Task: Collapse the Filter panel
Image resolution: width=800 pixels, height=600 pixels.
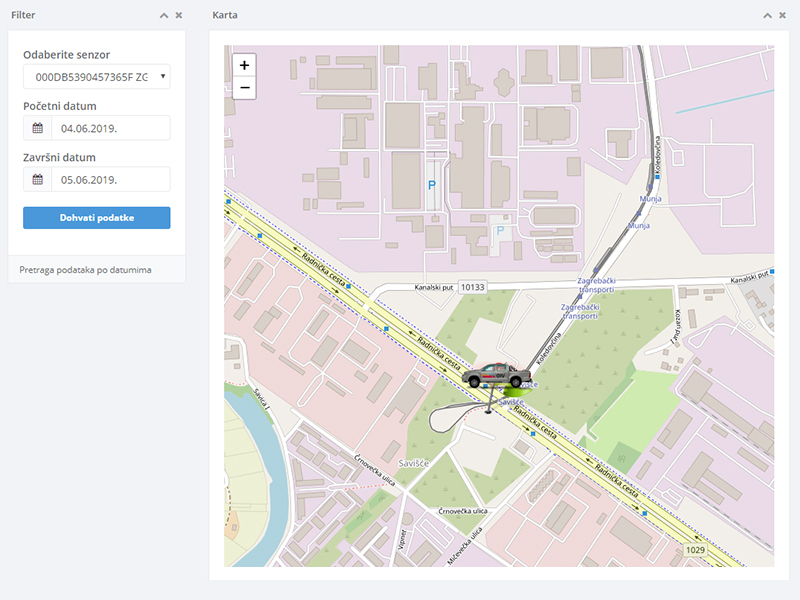Action: pyautogui.click(x=163, y=16)
